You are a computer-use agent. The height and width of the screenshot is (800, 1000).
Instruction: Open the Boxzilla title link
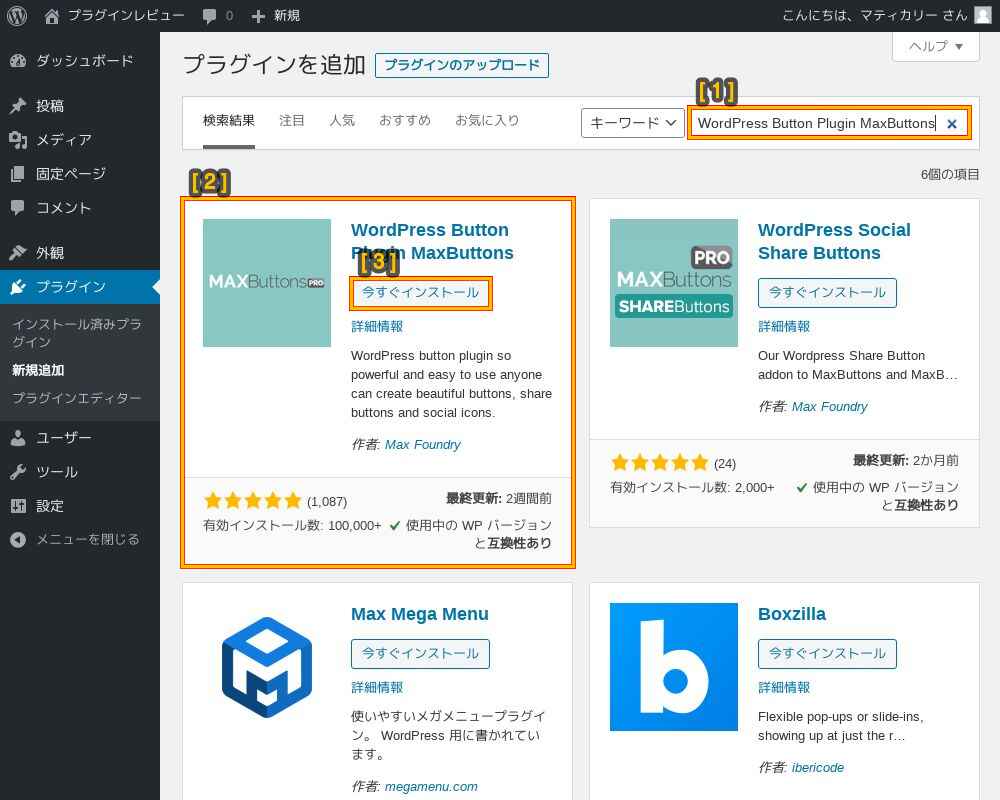pyautogui.click(x=791, y=614)
